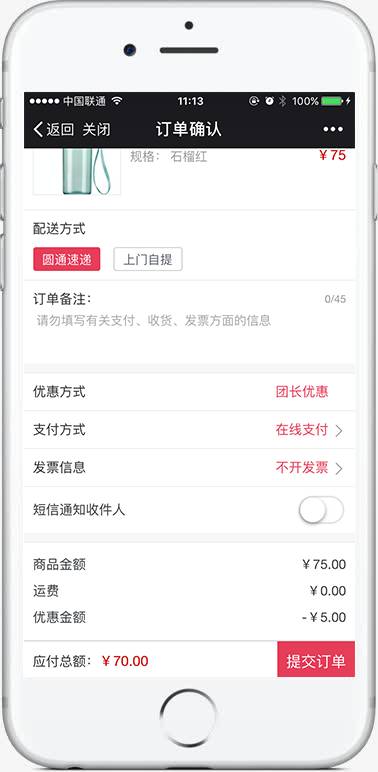
Task: Tap the 不开发票 invoice link
Action: (x=302, y=468)
